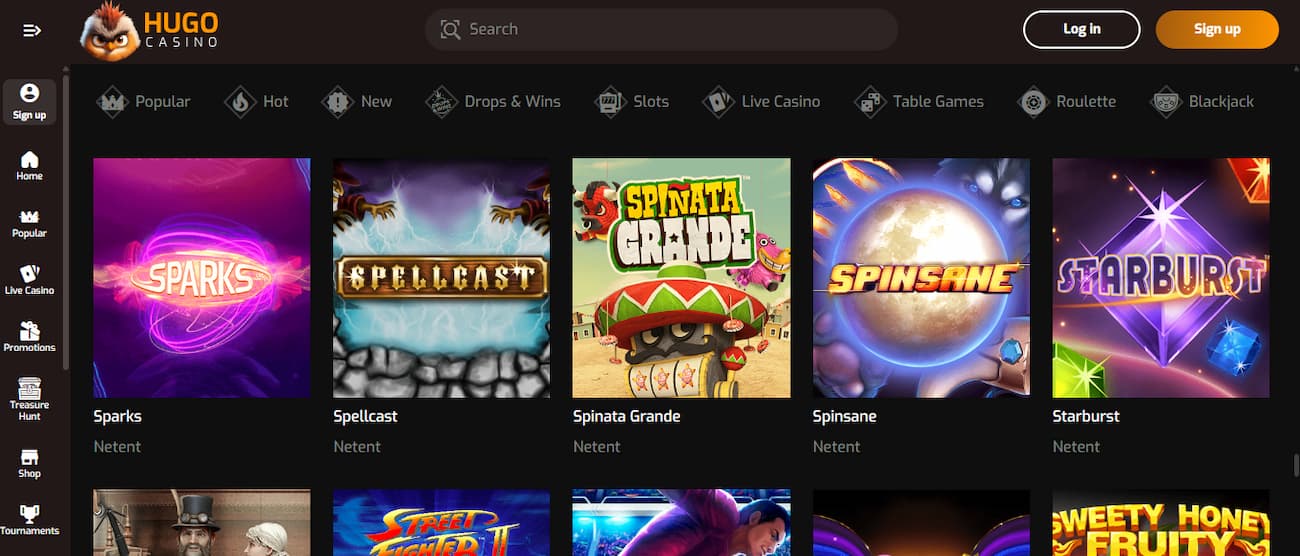Click Netent provider under Sparks
Screen dimensions: 1300x556
coord(117,447)
